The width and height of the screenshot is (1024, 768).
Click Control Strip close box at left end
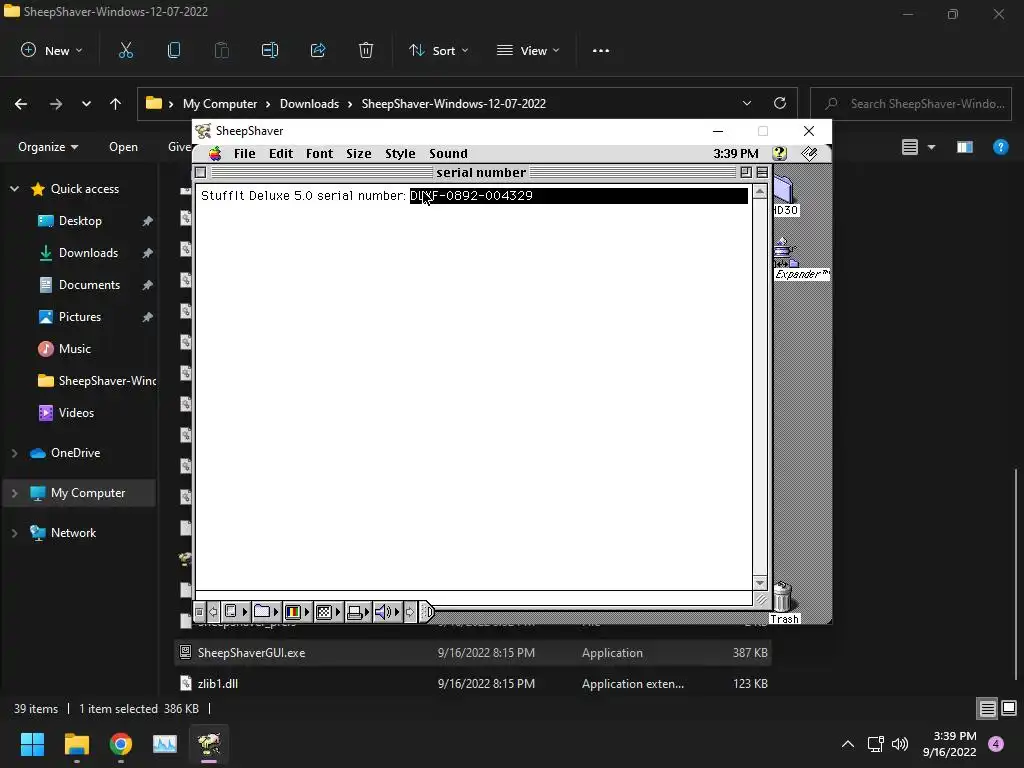tap(200, 612)
